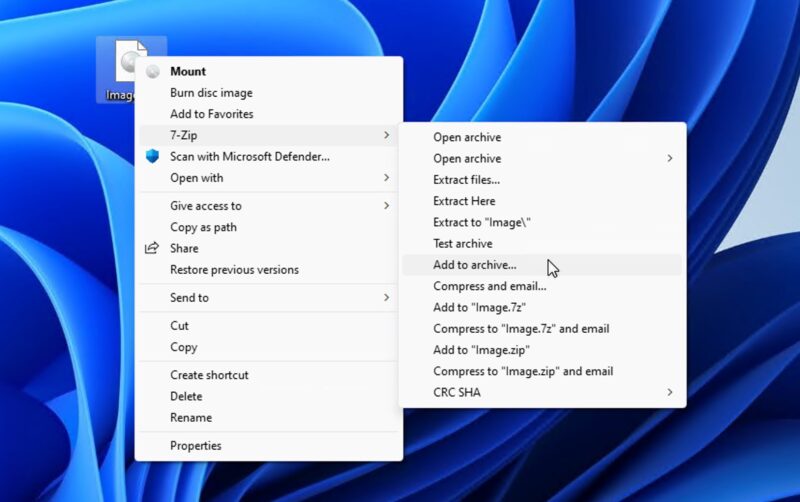This screenshot has width=800, height=502.
Task: Open the Send to entry
Action: [269, 297]
